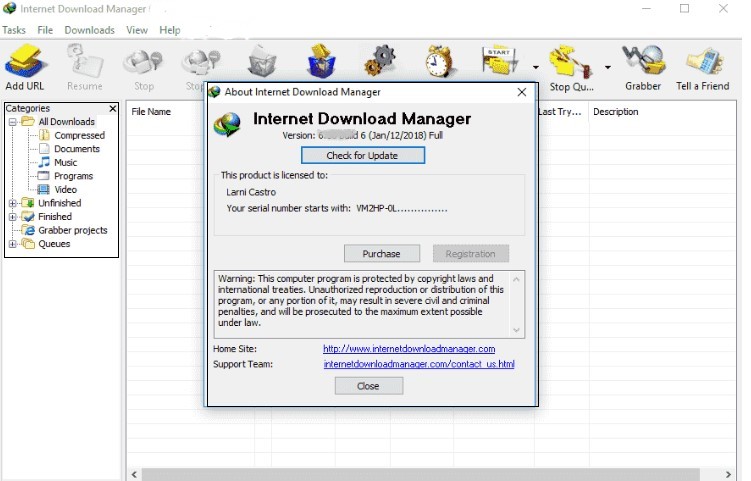Expand the Queues tree node
The height and width of the screenshot is (481, 751).
[13, 244]
